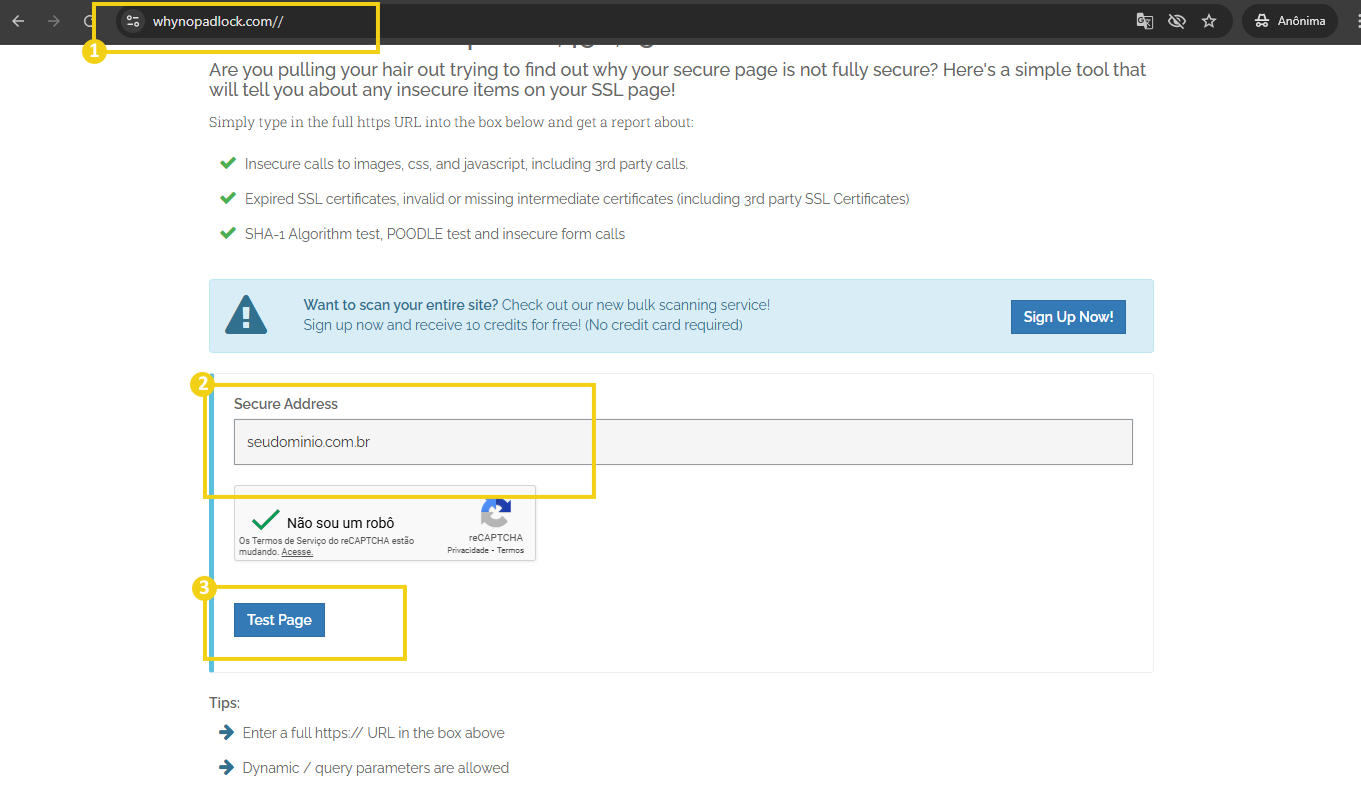The height and width of the screenshot is (792, 1361).
Task: Toggle the bookmark star
Action: coord(1209,20)
